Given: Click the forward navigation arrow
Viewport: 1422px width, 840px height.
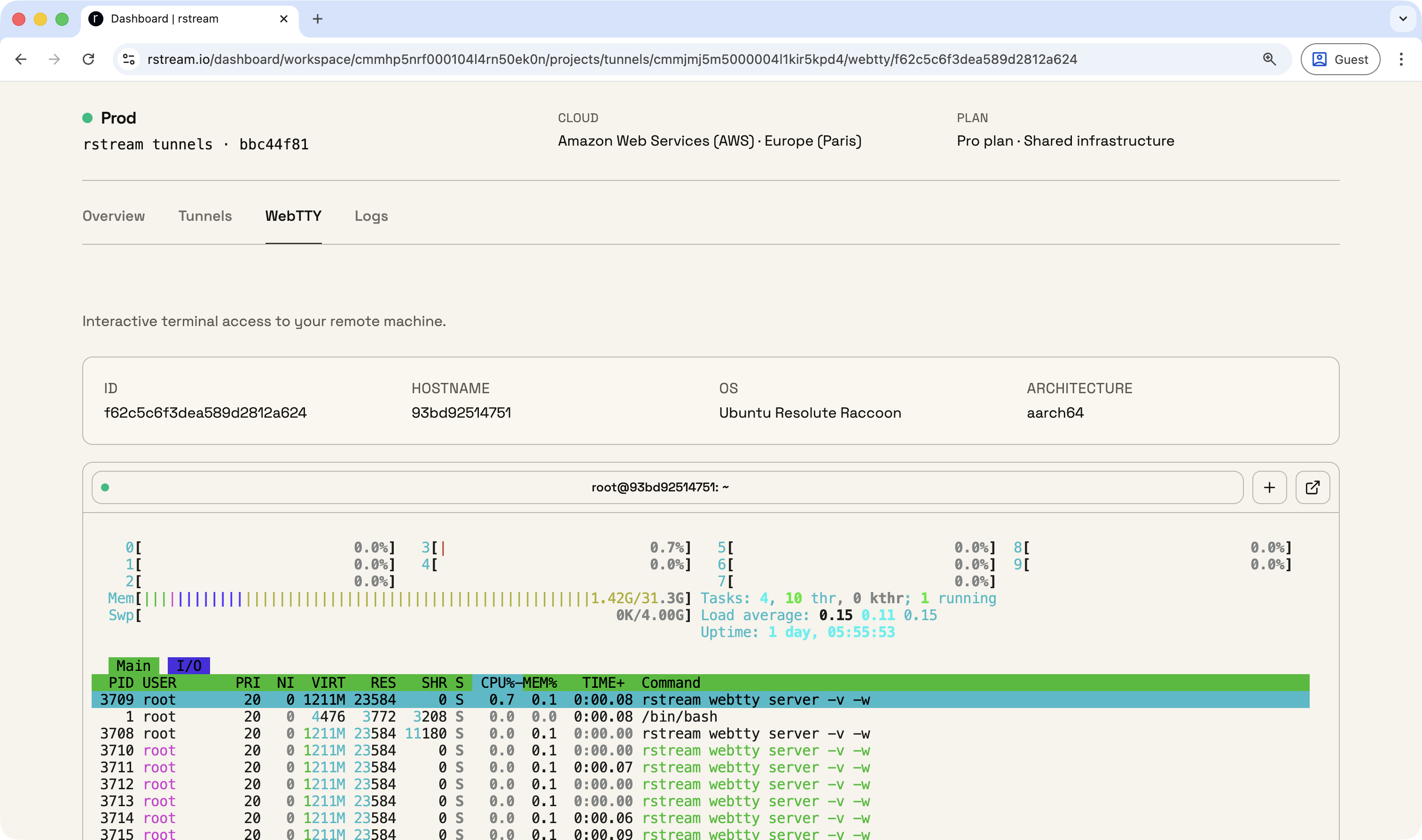Looking at the screenshot, I should pos(55,59).
